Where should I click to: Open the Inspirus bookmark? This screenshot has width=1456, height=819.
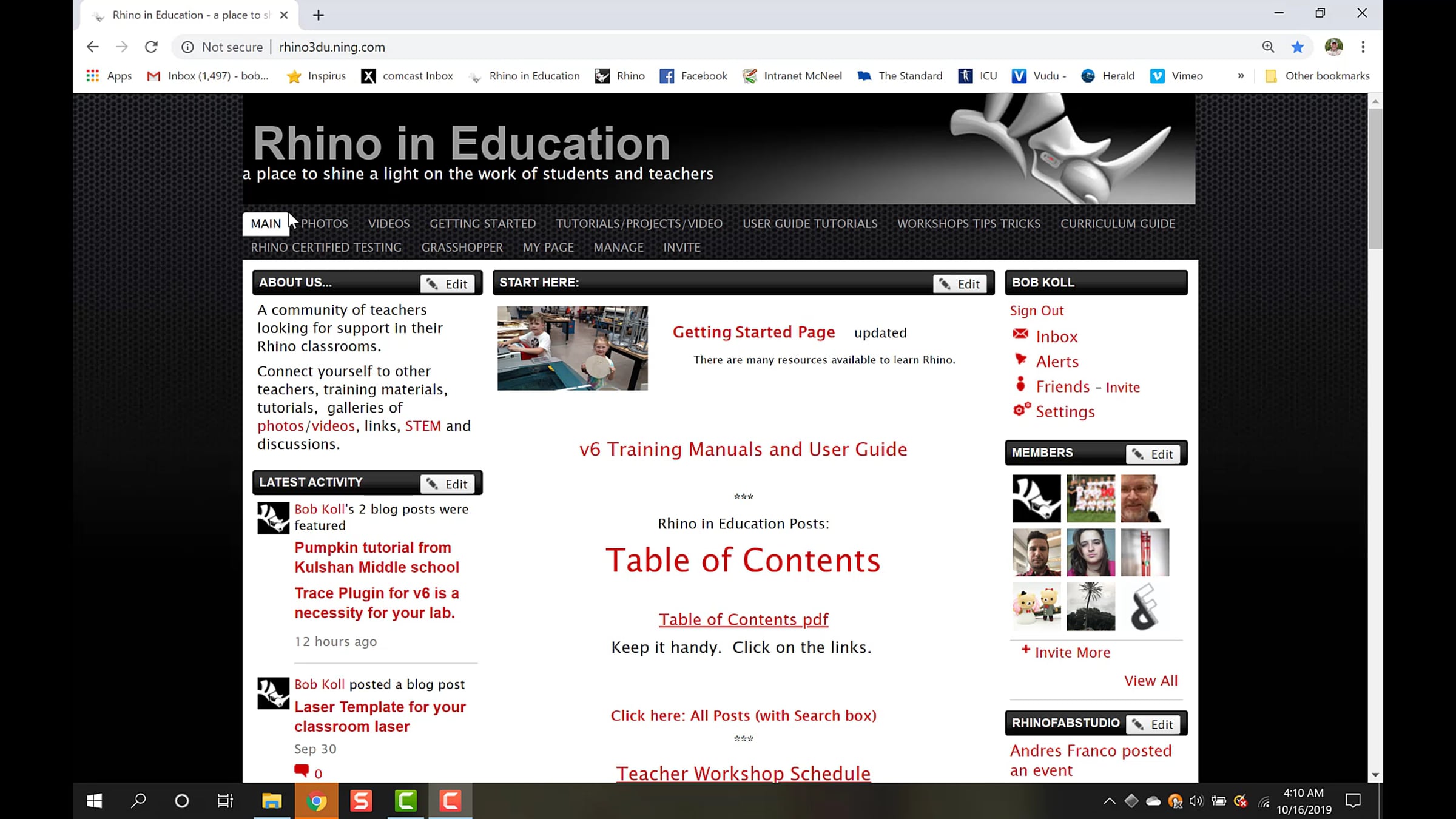[x=316, y=76]
